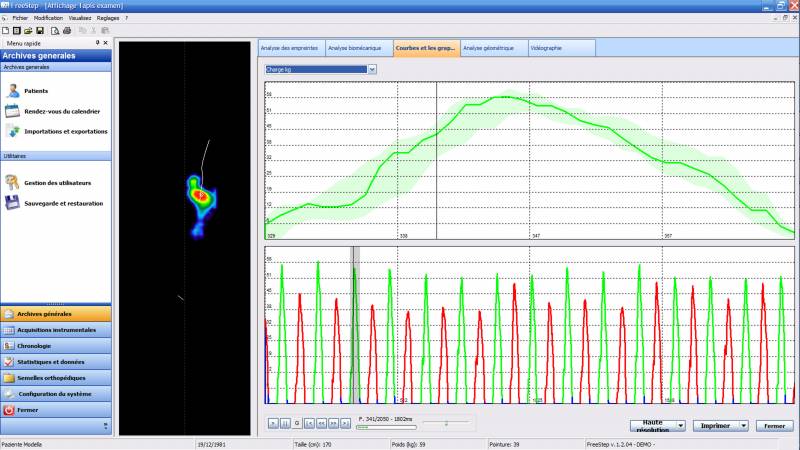800x450 pixels.
Task: Open Rendez-vous du calendrier
Action: click(66, 111)
